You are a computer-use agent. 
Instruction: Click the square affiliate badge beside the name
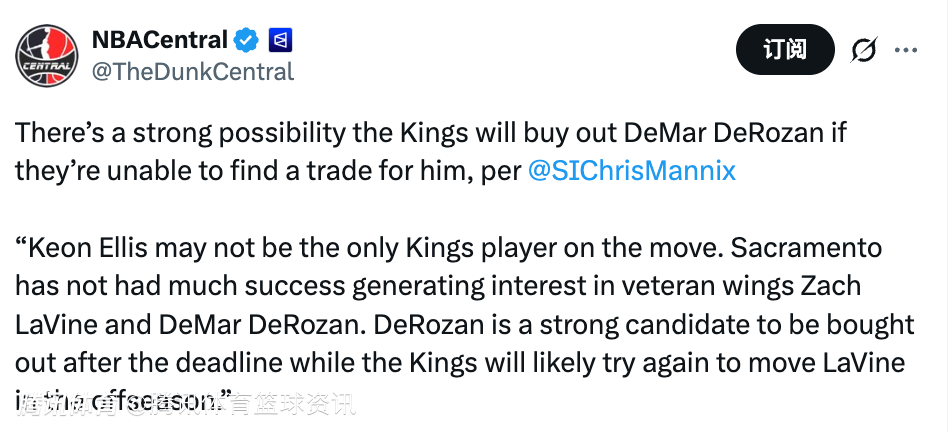pos(281,41)
